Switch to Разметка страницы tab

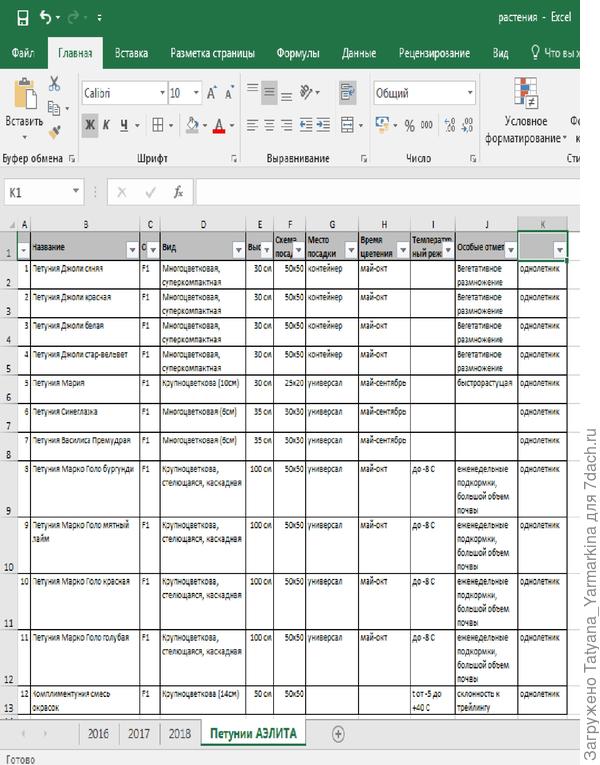212,53
